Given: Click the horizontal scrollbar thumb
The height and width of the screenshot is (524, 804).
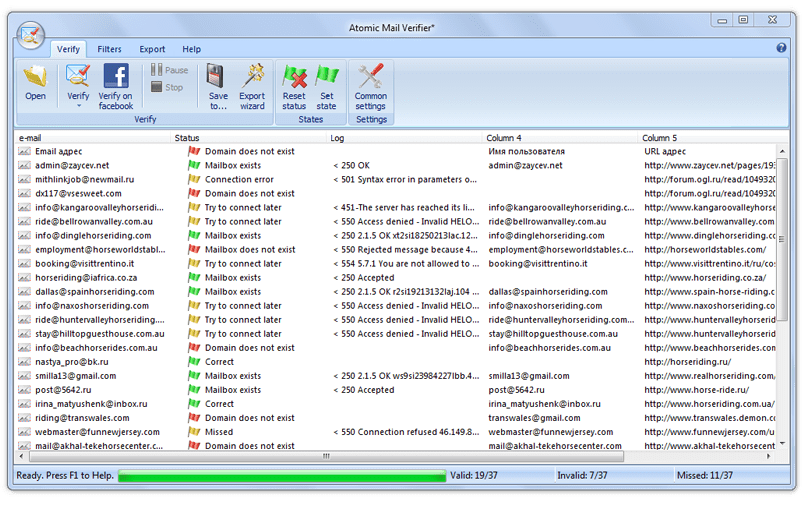Looking at the screenshot, I should [x=327, y=456].
